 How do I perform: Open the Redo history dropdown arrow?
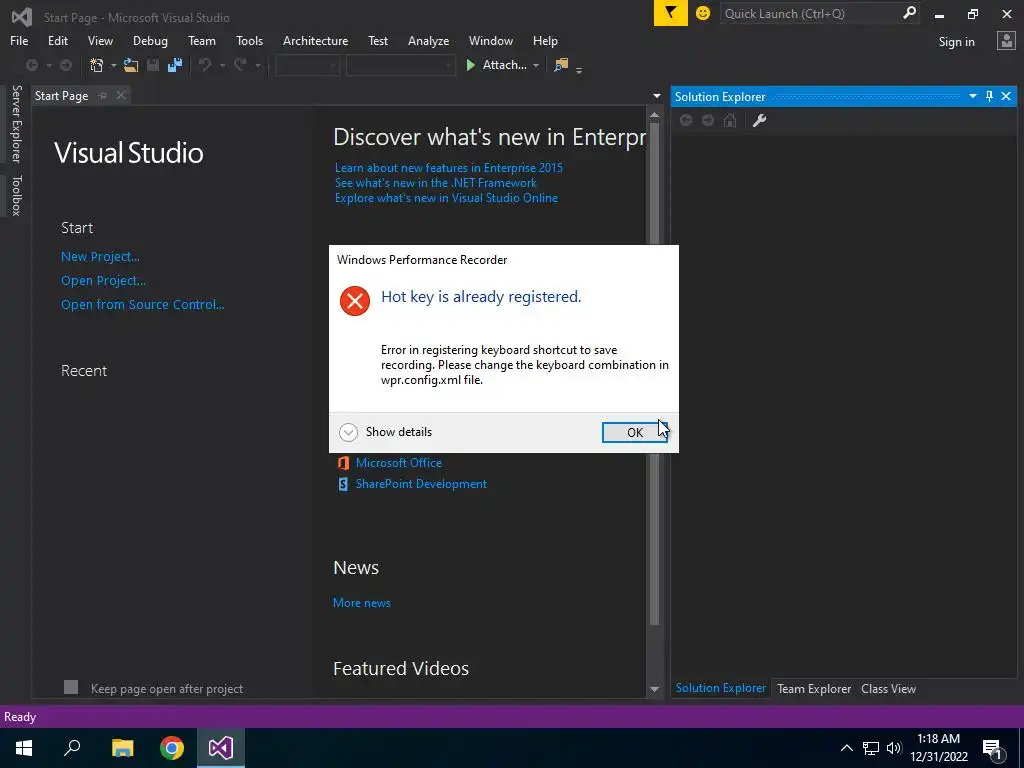click(258, 65)
